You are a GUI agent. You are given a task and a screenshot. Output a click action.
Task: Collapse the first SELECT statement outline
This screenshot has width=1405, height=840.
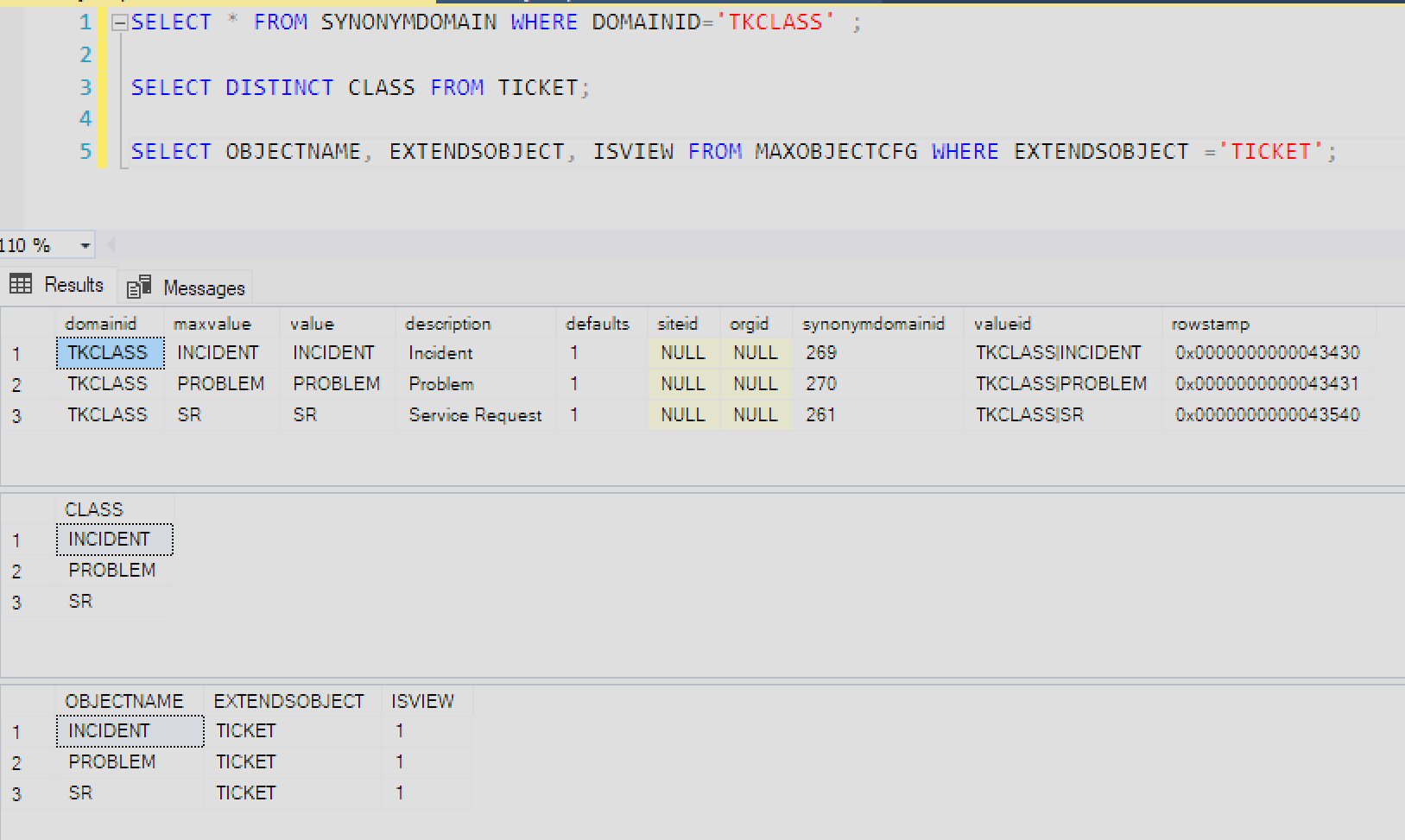120,23
